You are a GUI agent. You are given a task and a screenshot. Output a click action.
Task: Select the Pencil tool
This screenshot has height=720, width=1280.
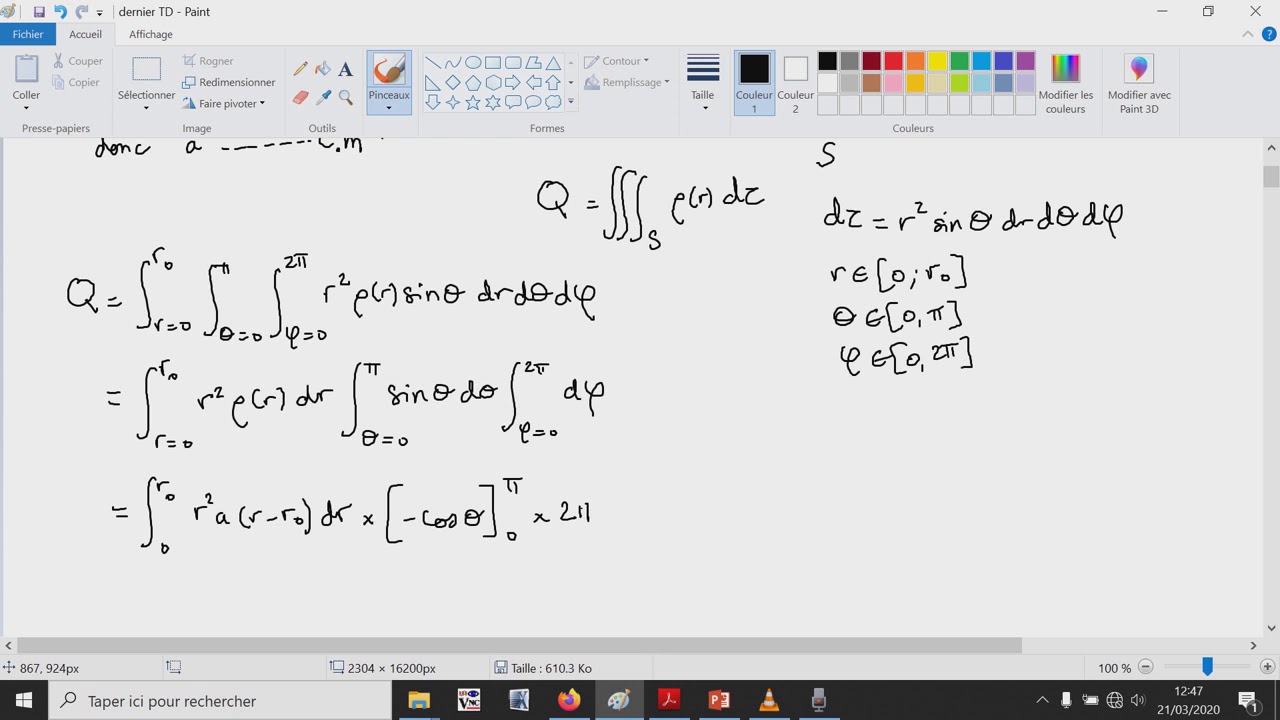300,69
